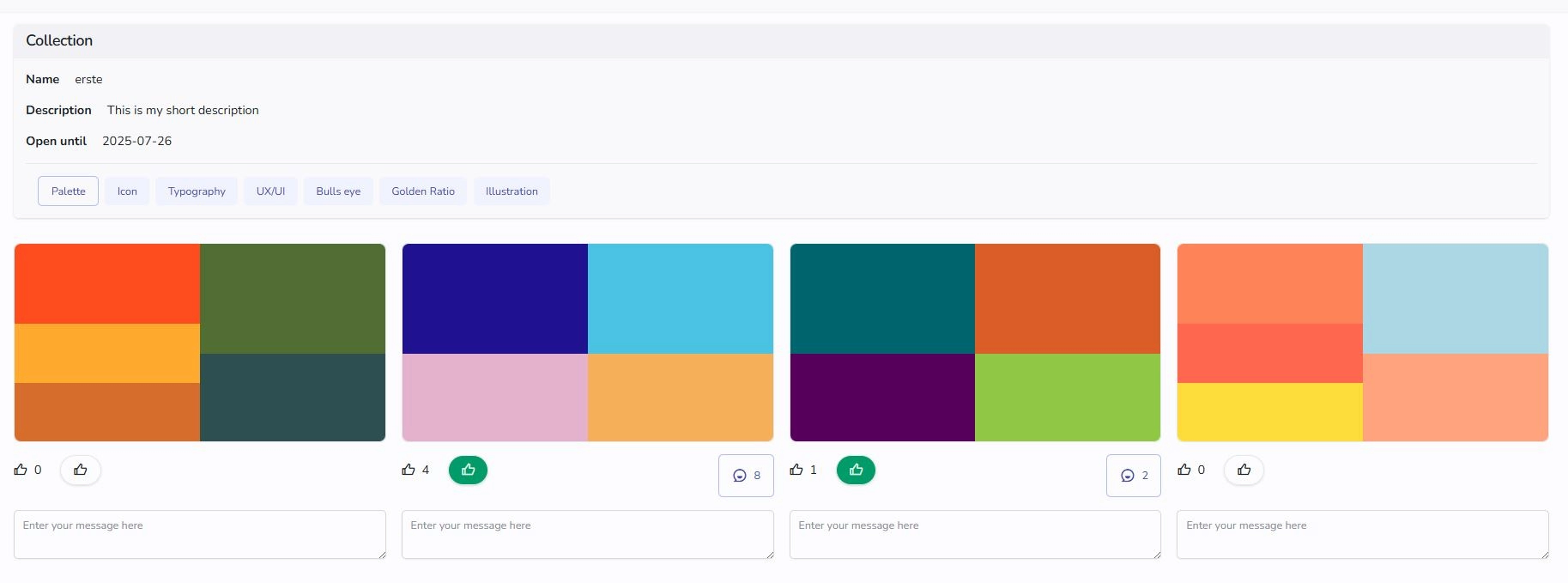Click the dark slate teal swatch
Viewport: 1568px width, 583px height.
pyautogui.click(x=293, y=398)
